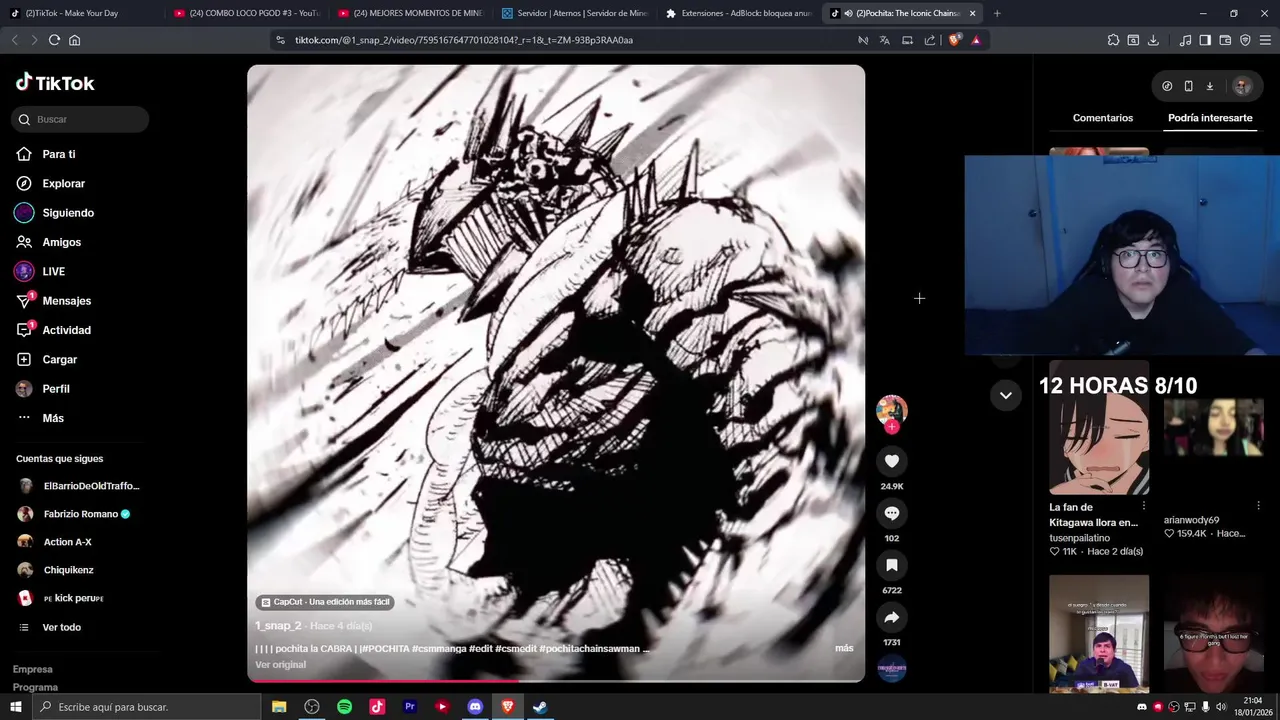Open the browser hamburger menu
The width and height of the screenshot is (1280, 720).
pyautogui.click(x=1265, y=40)
